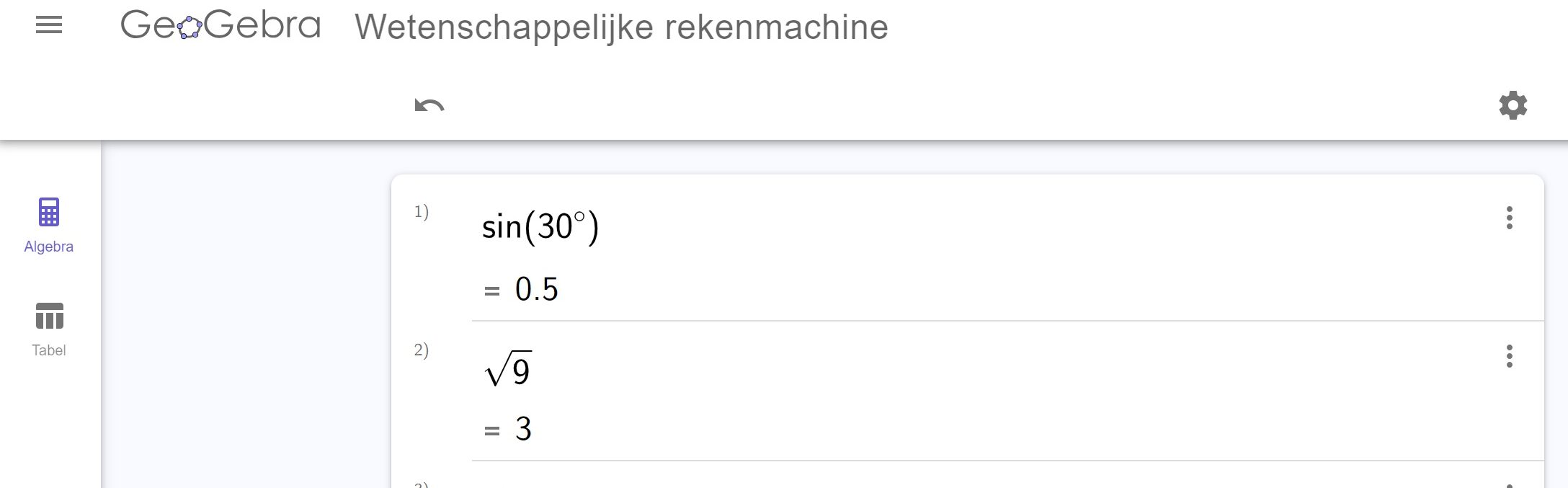Undo the last action
This screenshot has width=1568, height=488.
coord(429,106)
